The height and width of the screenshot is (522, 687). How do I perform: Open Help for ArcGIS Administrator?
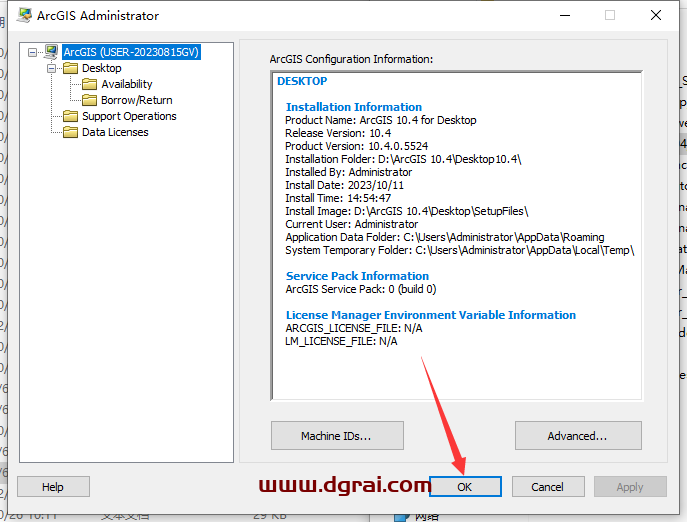[x=53, y=487]
